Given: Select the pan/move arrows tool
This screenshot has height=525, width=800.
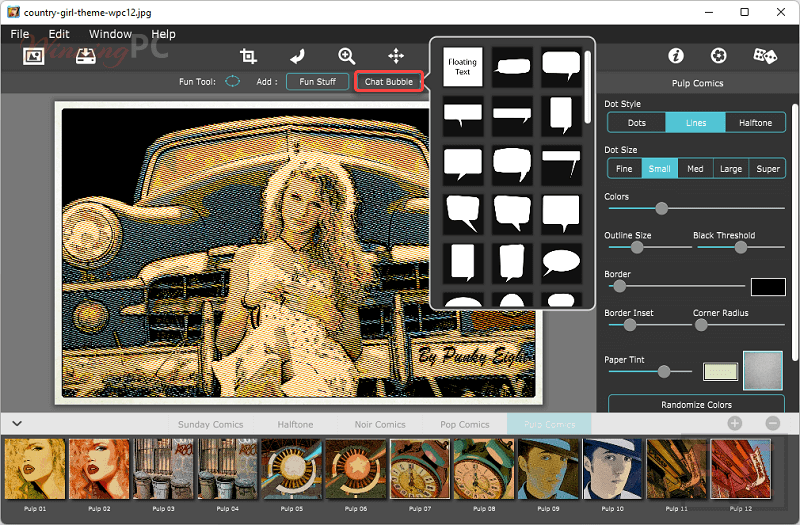Looking at the screenshot, I should 396,56.
